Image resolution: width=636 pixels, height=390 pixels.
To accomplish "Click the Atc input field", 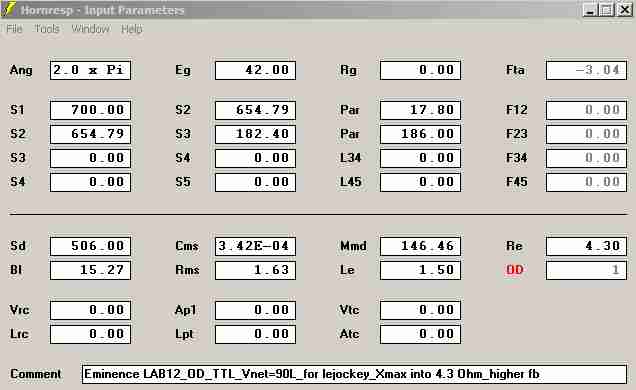I will pos(421,334).
